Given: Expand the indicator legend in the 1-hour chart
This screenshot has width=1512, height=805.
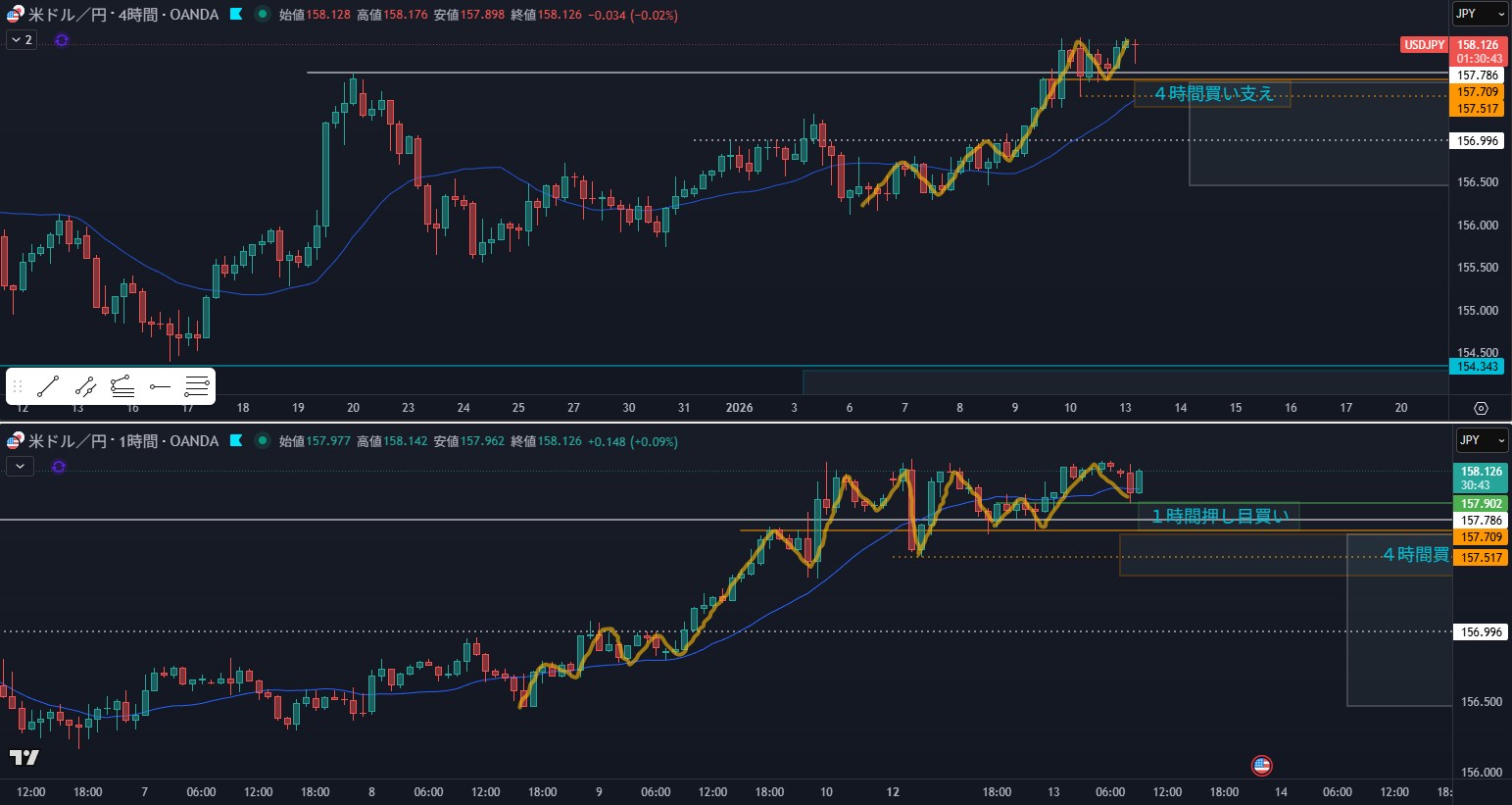Looking at the screenshot, I should point(20,467).
